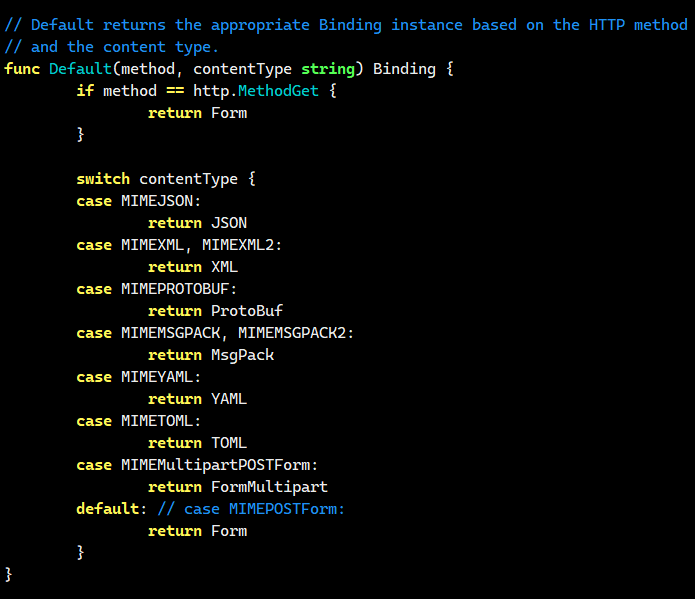Click the ProtoBuf return value

pyautogui.click(x=246, y=311)
